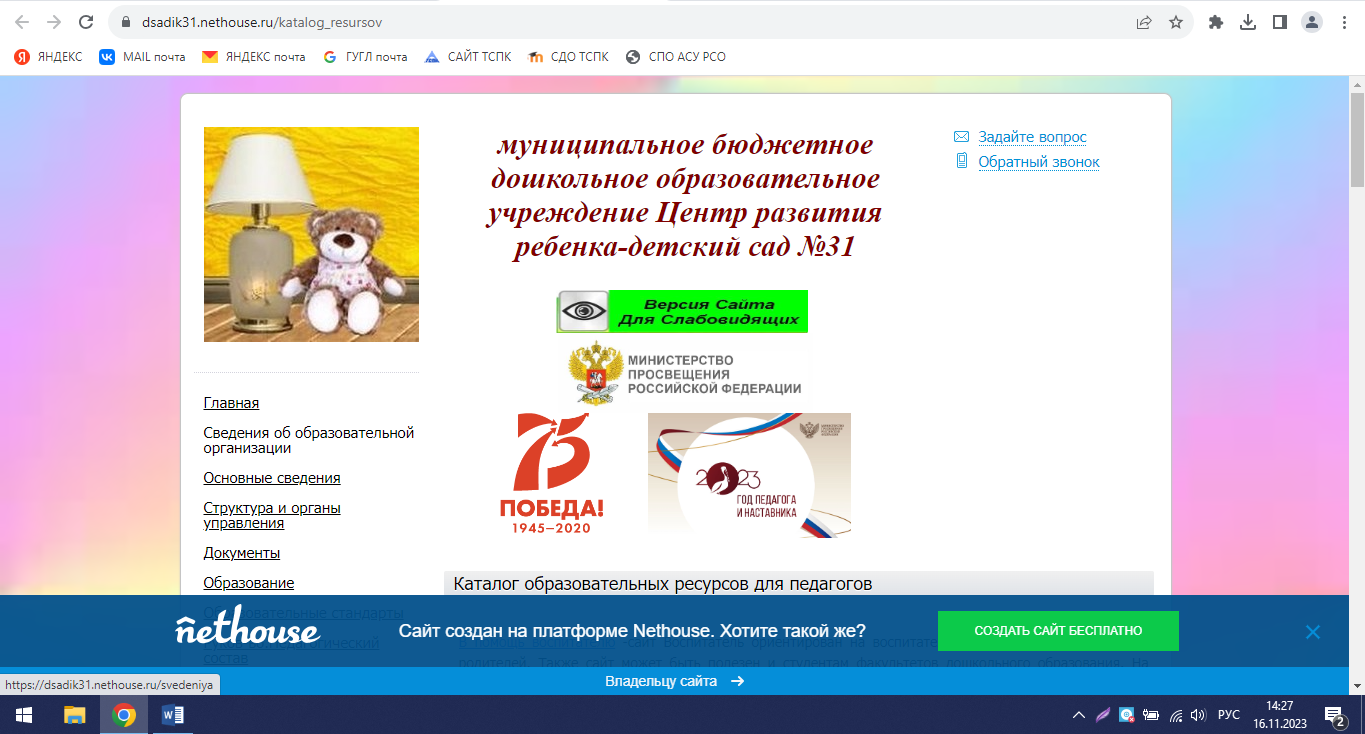Share this page via address bar icon
Image resolution: width=1365 pixels, height=734 pixels.
click(1144, 22)
